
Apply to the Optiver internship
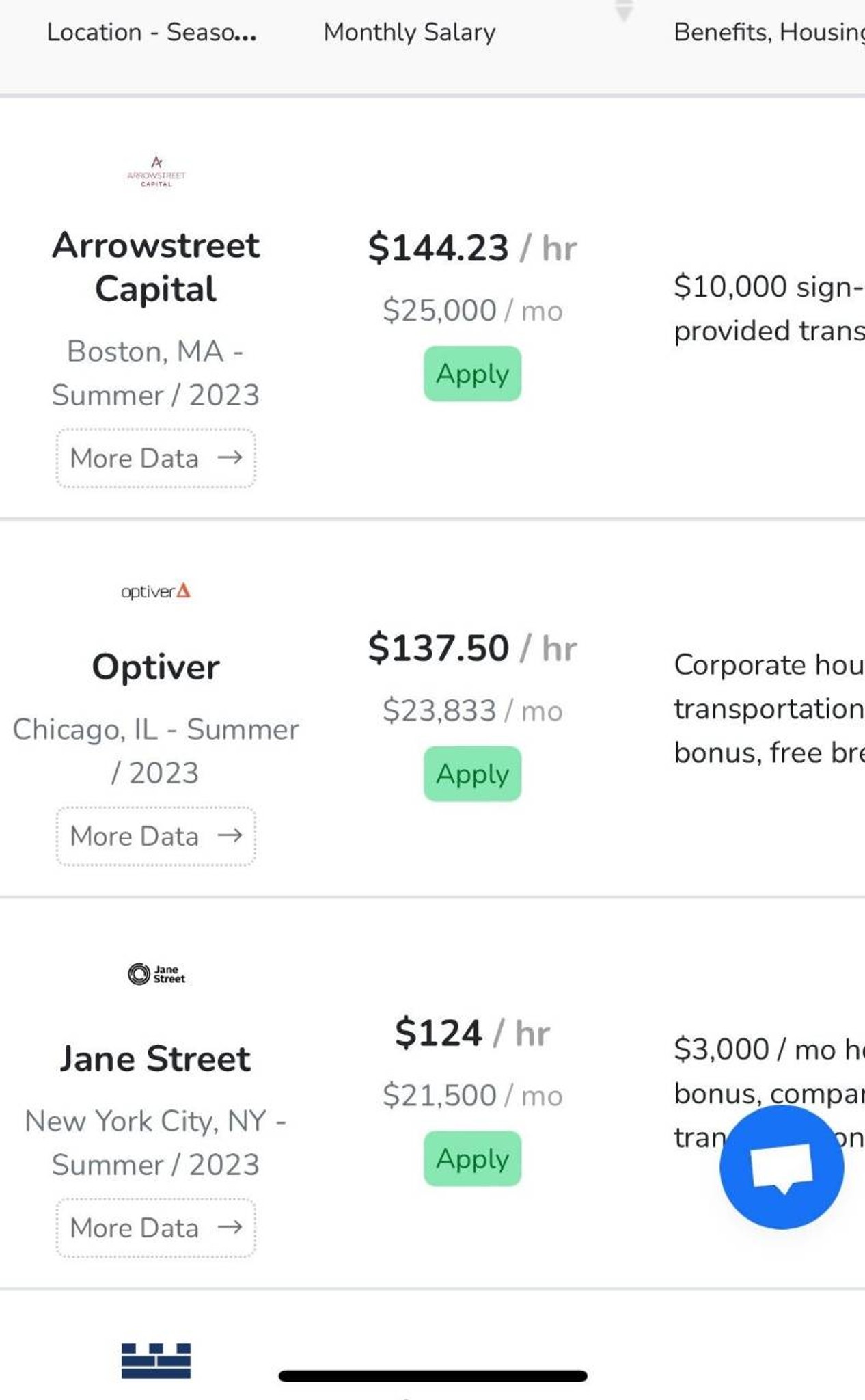tap(471, 774)
